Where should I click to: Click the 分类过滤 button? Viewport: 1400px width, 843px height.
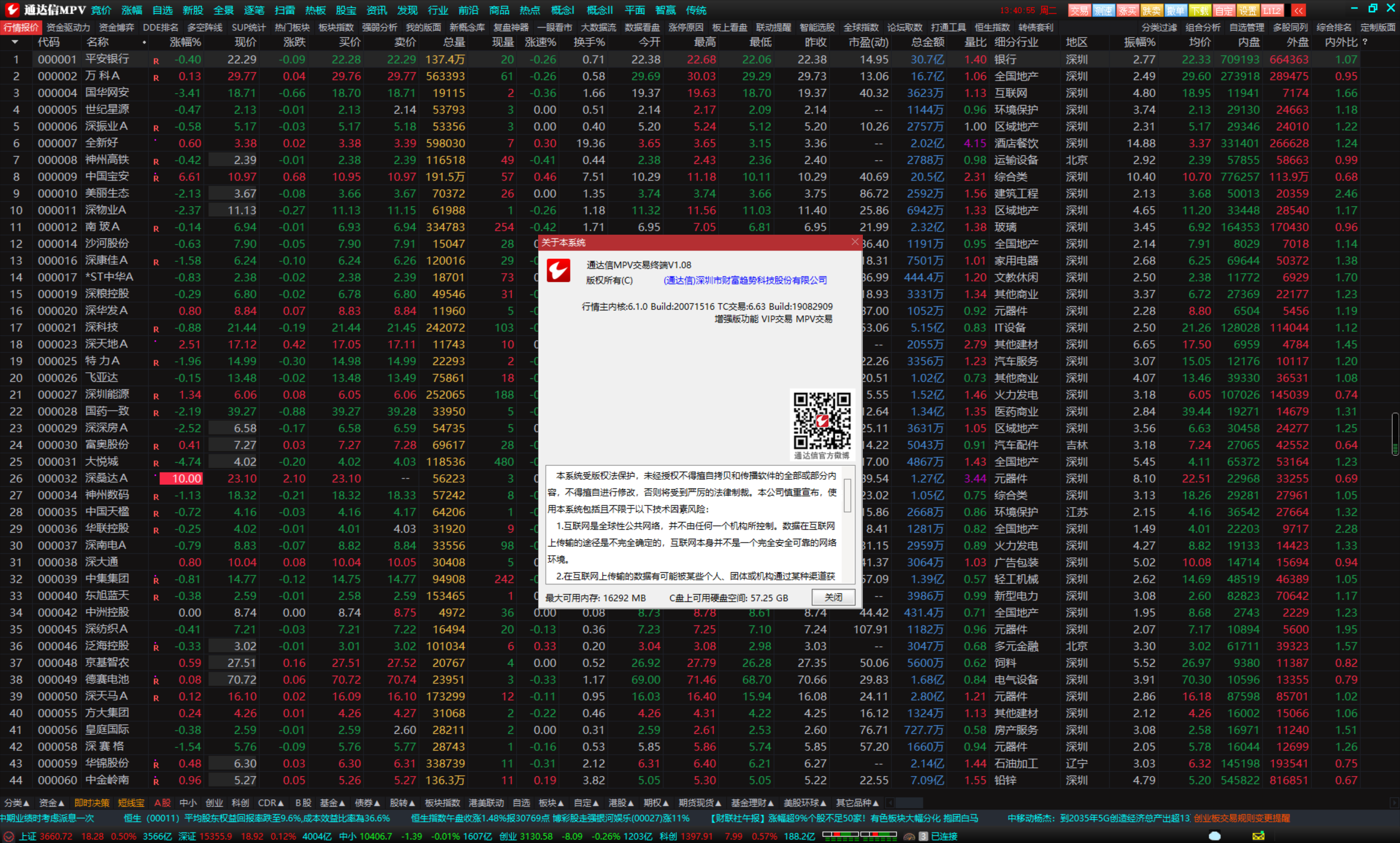1159,27
